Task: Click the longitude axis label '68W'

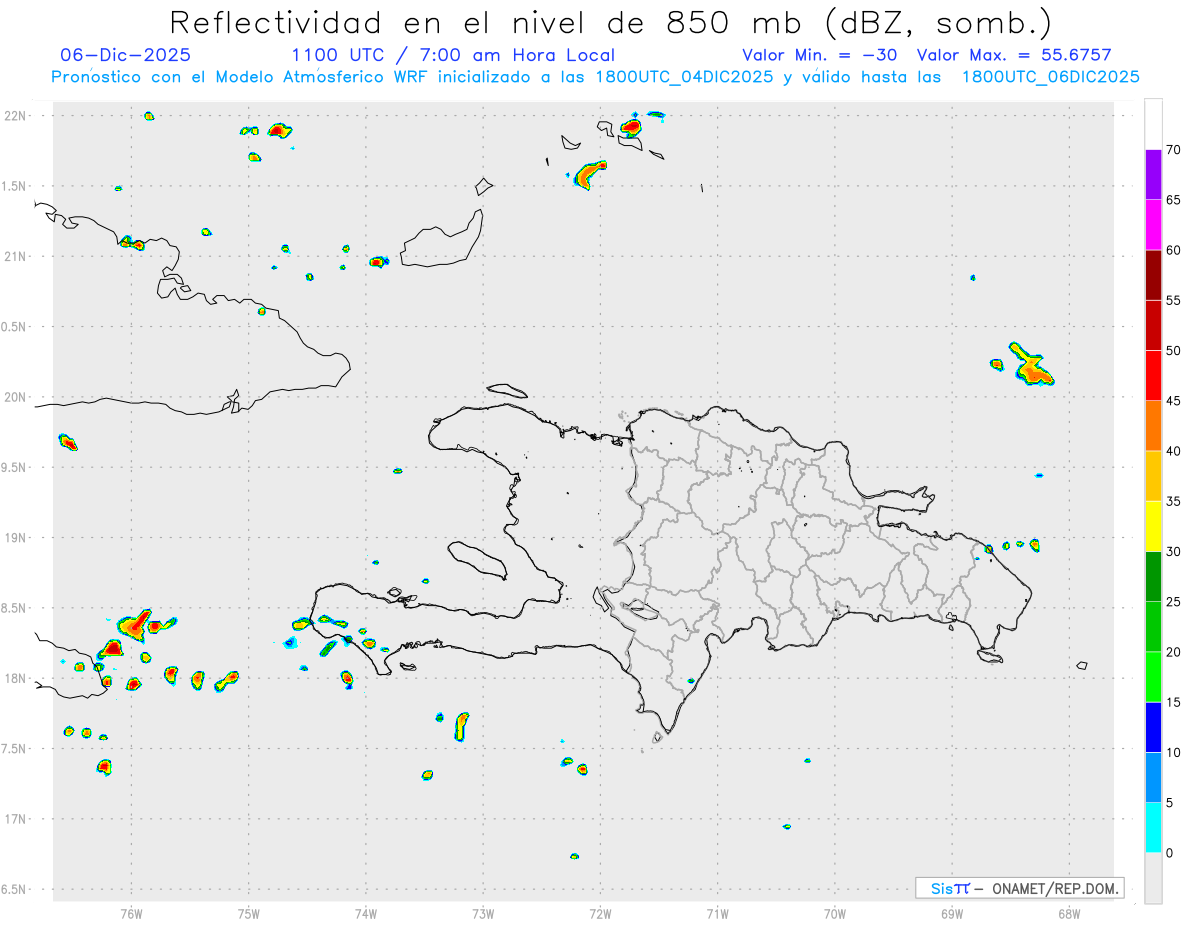Action: pyautogui.click(x=1069, y=912)
